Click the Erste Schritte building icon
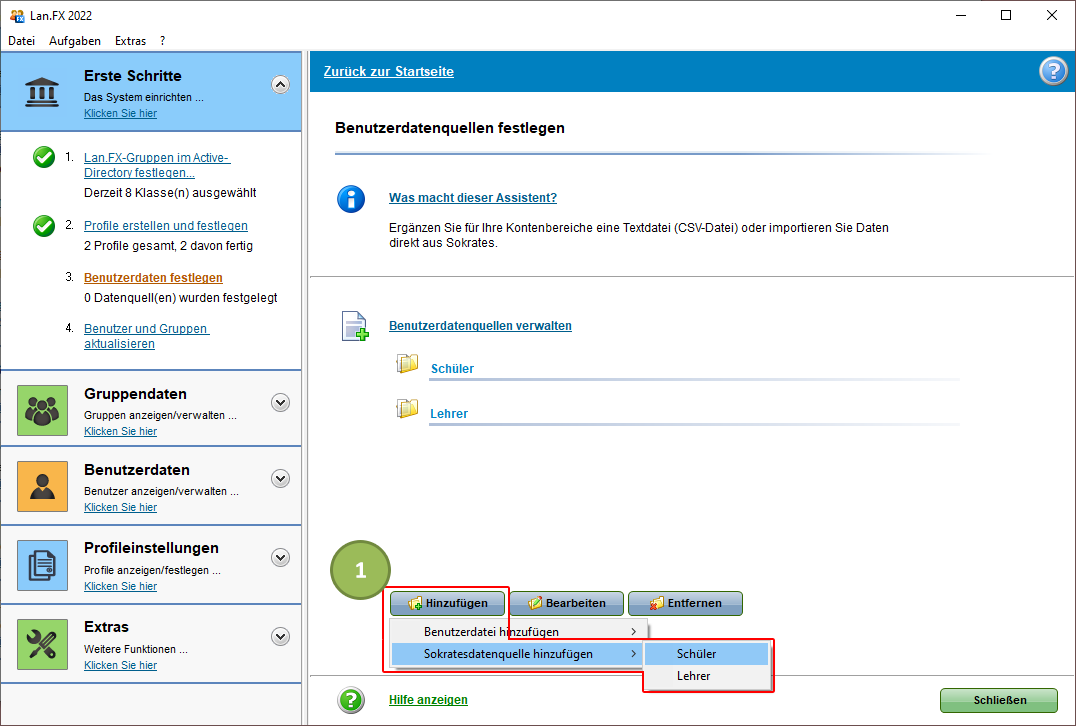The image size is (1076, 726). [42, 92]
